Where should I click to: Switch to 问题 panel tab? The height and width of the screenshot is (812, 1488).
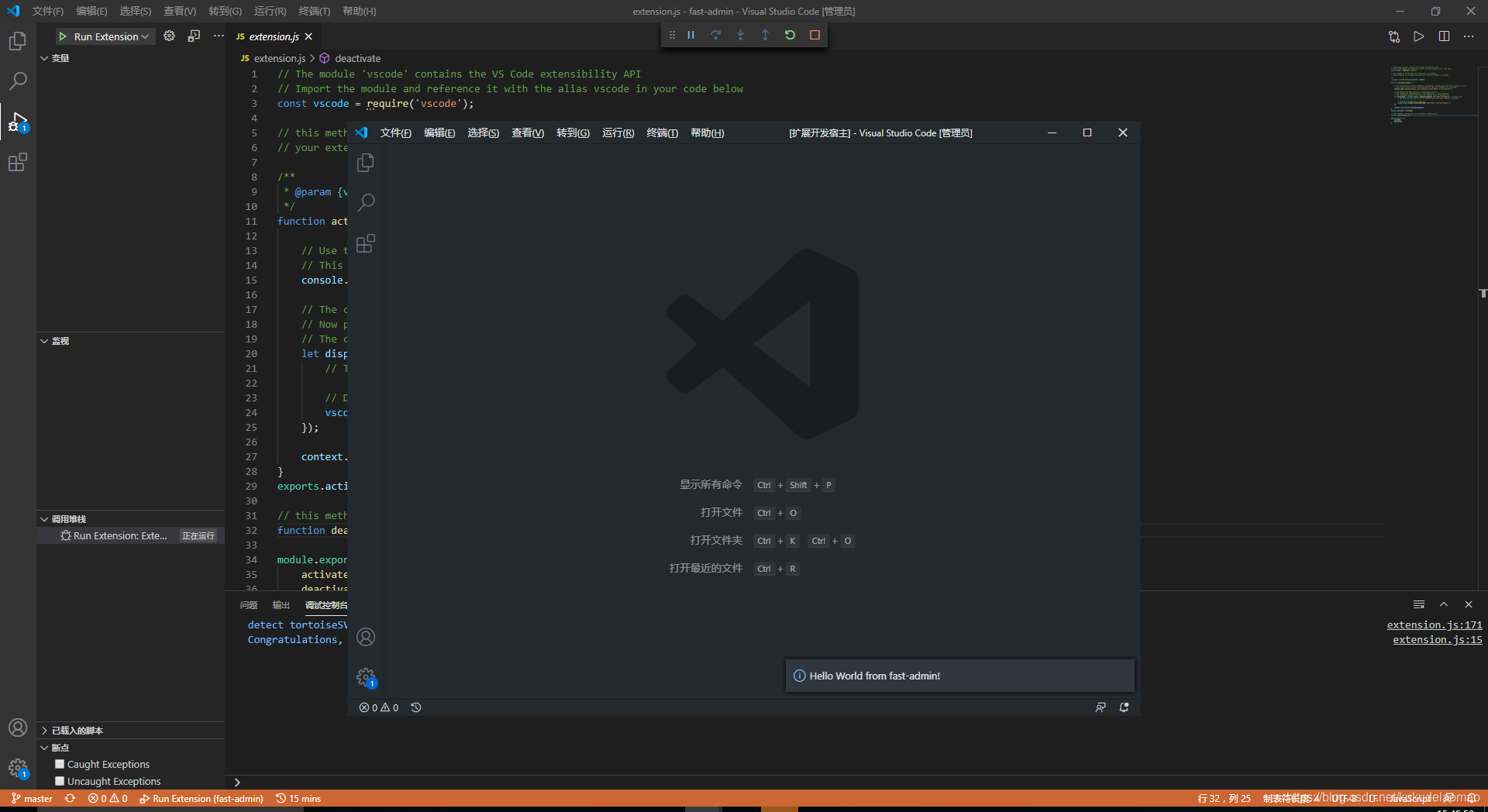point(249,605)
